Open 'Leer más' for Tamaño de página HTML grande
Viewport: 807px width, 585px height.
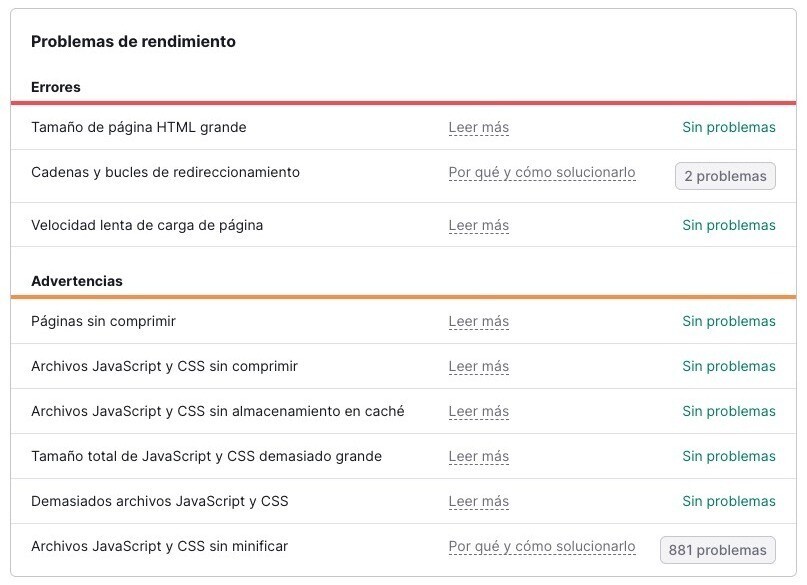tap(478, 127)
